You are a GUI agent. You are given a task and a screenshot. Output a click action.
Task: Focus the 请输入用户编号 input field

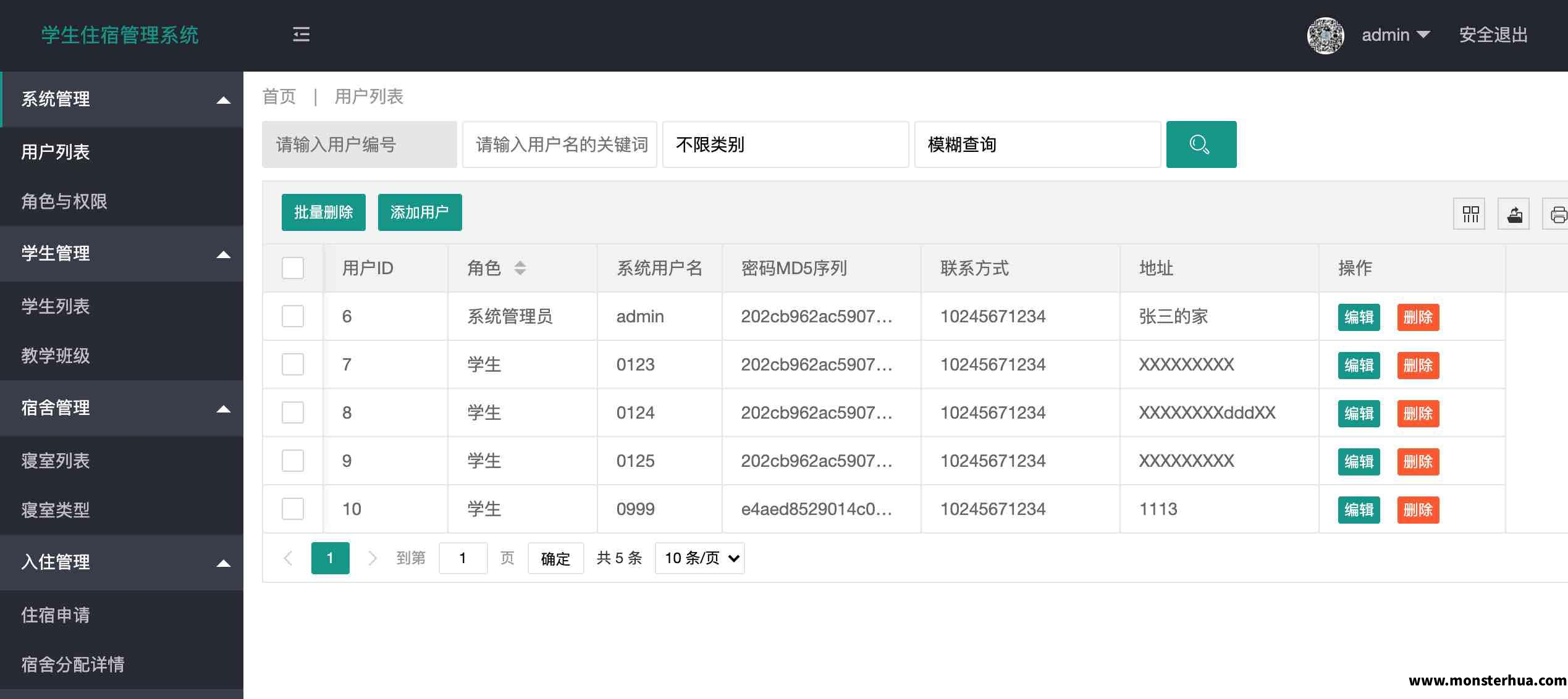360,144
